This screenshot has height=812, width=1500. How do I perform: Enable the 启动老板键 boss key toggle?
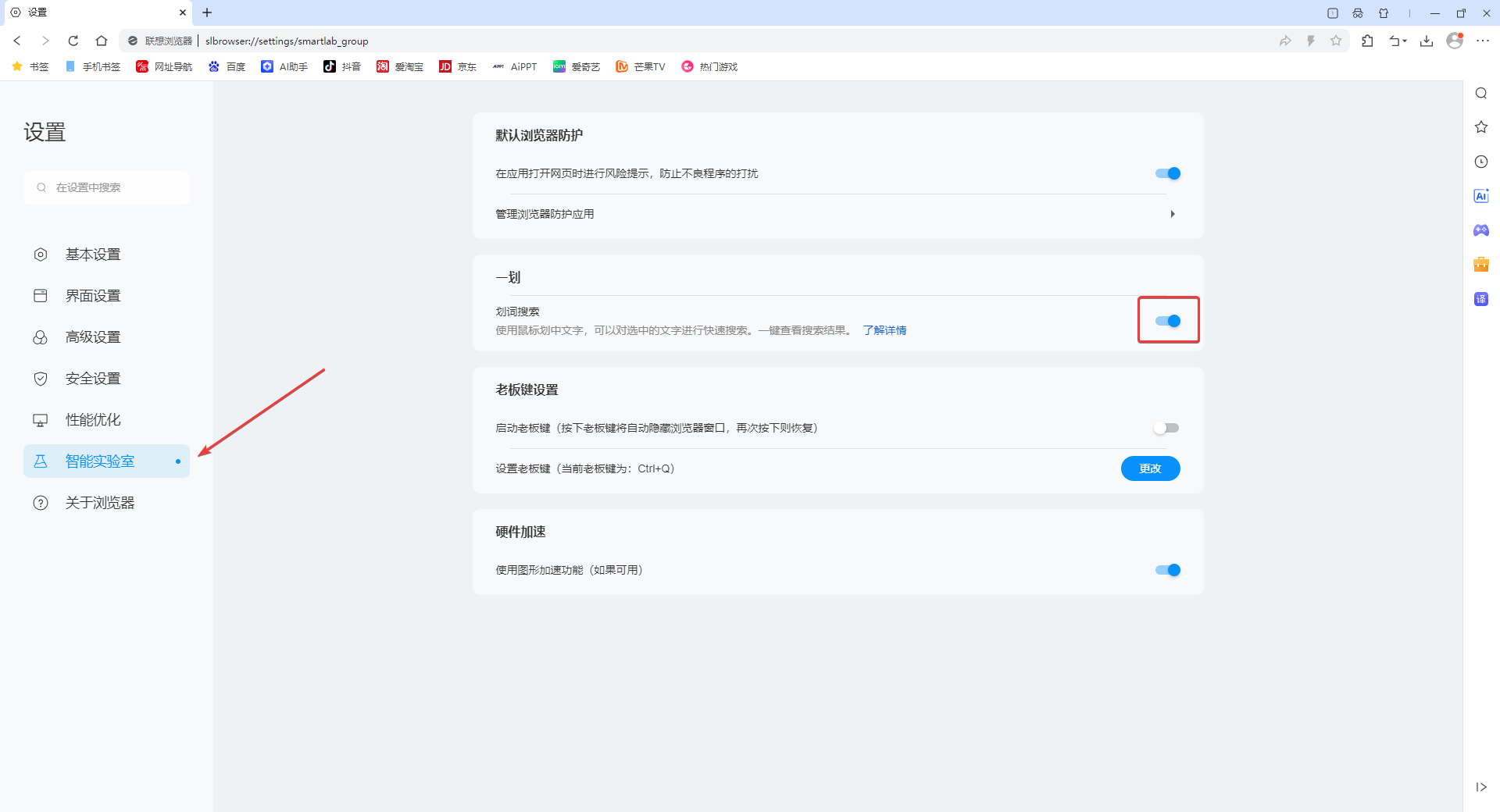coord(1166,427)
